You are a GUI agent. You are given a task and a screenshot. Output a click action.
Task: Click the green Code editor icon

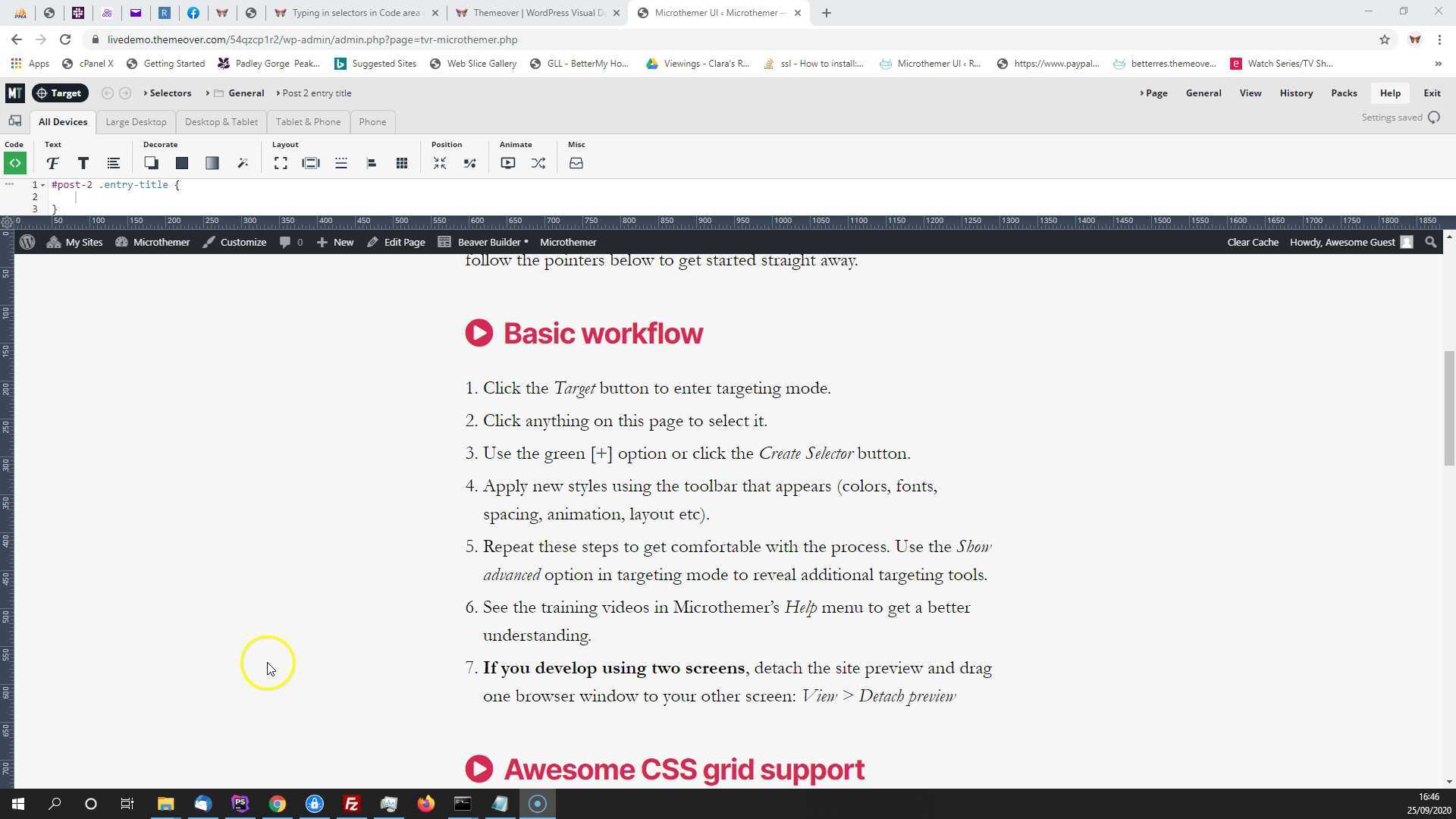[x=14, y=163]
